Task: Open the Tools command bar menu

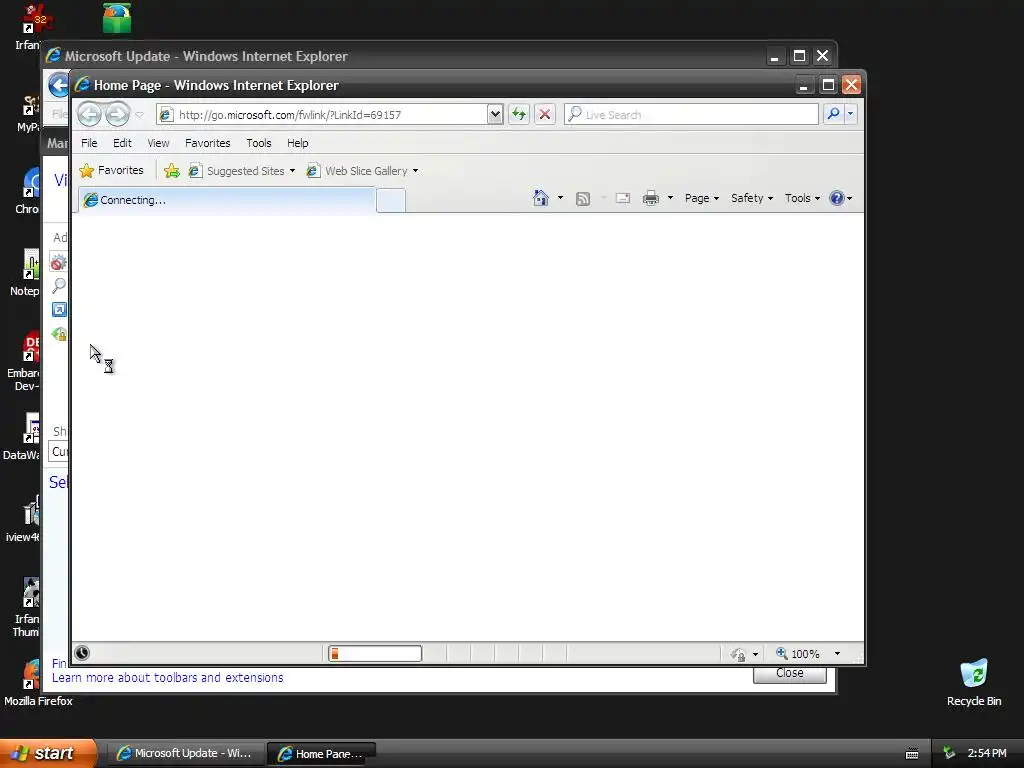Action: tap(802, 198)
